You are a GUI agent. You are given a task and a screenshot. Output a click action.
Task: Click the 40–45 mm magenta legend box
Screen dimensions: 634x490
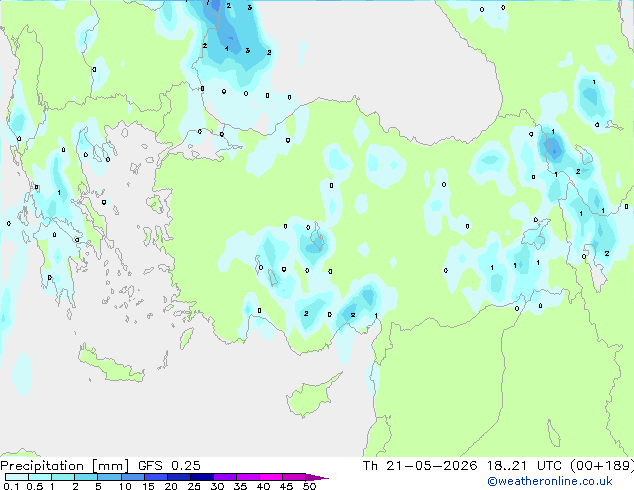[271, 477]
